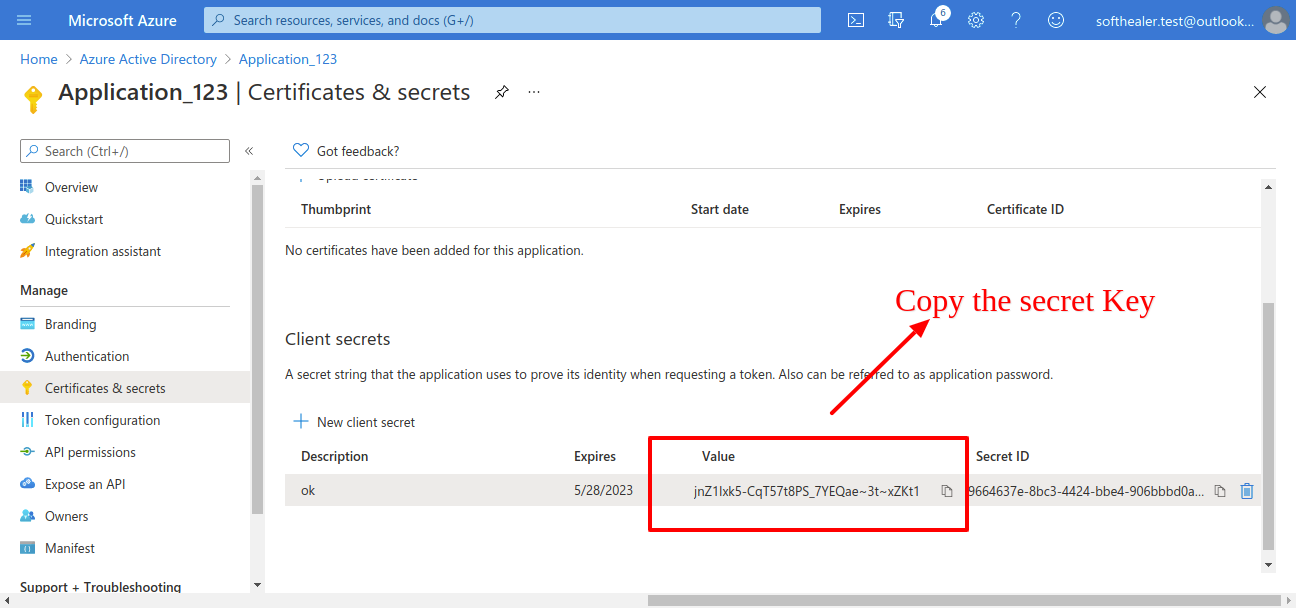Click the Quickstart cloud icon
The image size is (1296, 608).
(x=27, y=219)
